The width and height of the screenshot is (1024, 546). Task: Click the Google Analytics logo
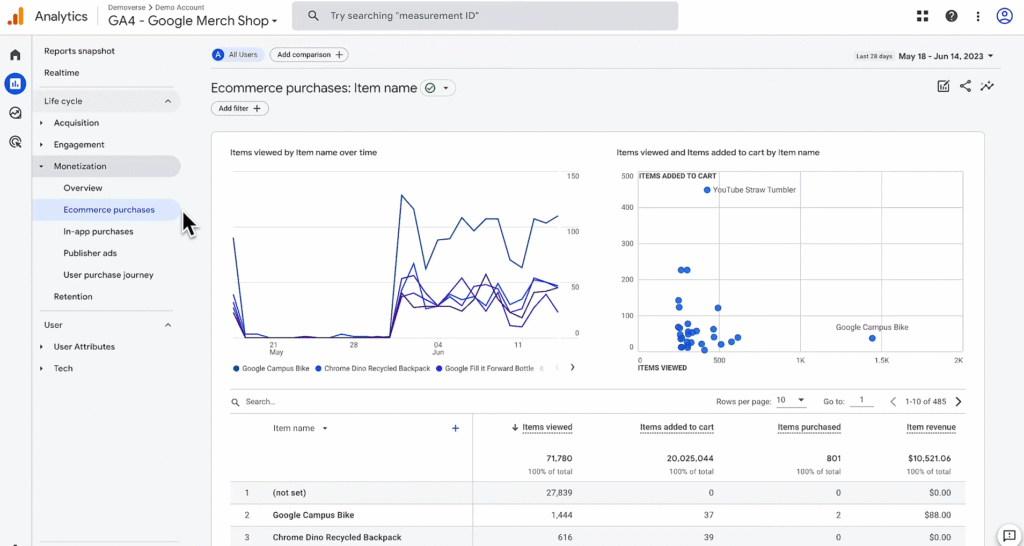15,16
